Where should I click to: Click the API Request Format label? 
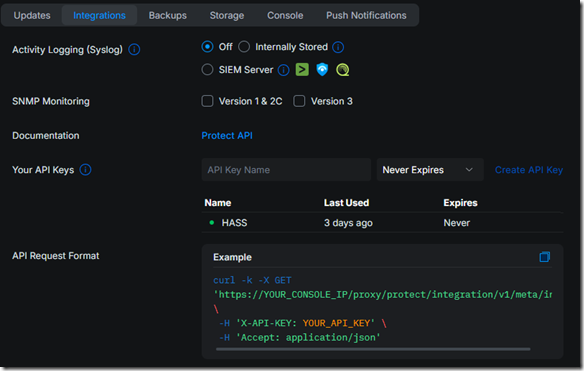click(x=55, y=256)
